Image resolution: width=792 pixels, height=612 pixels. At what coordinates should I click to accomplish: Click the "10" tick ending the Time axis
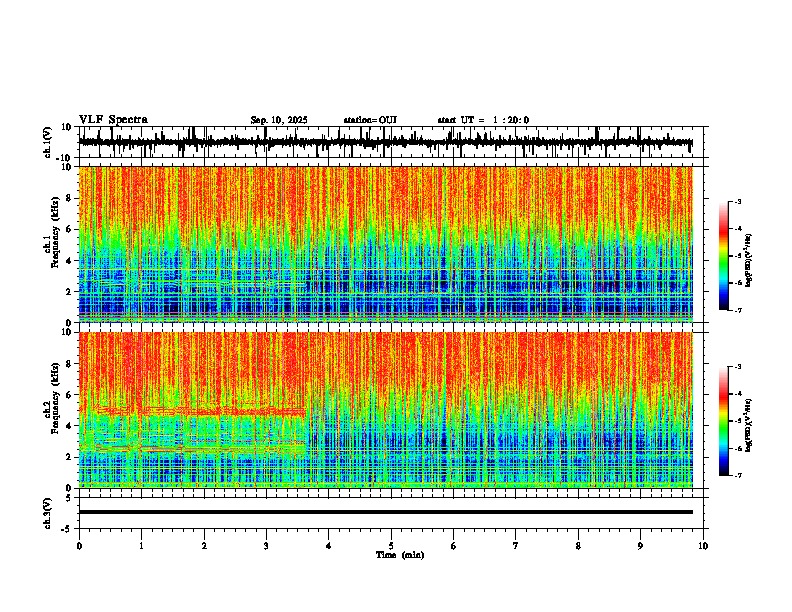click(x=703, y=546)
